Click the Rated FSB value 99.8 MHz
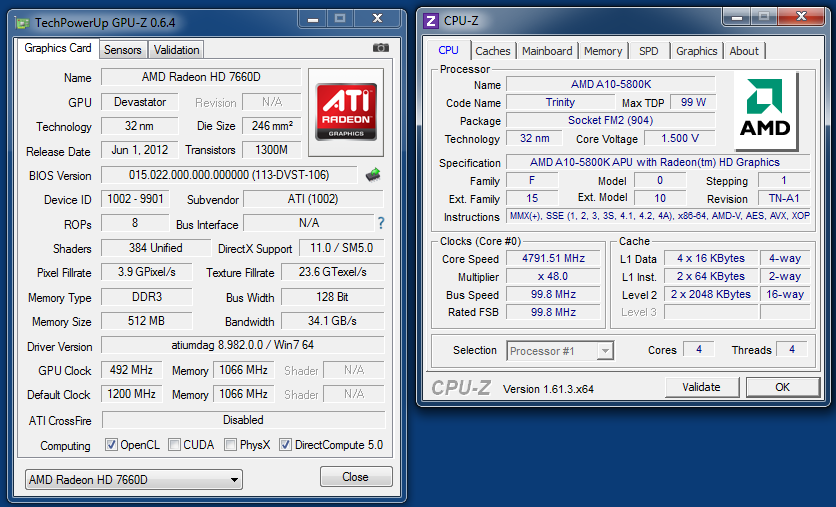 tap(553, 312)
